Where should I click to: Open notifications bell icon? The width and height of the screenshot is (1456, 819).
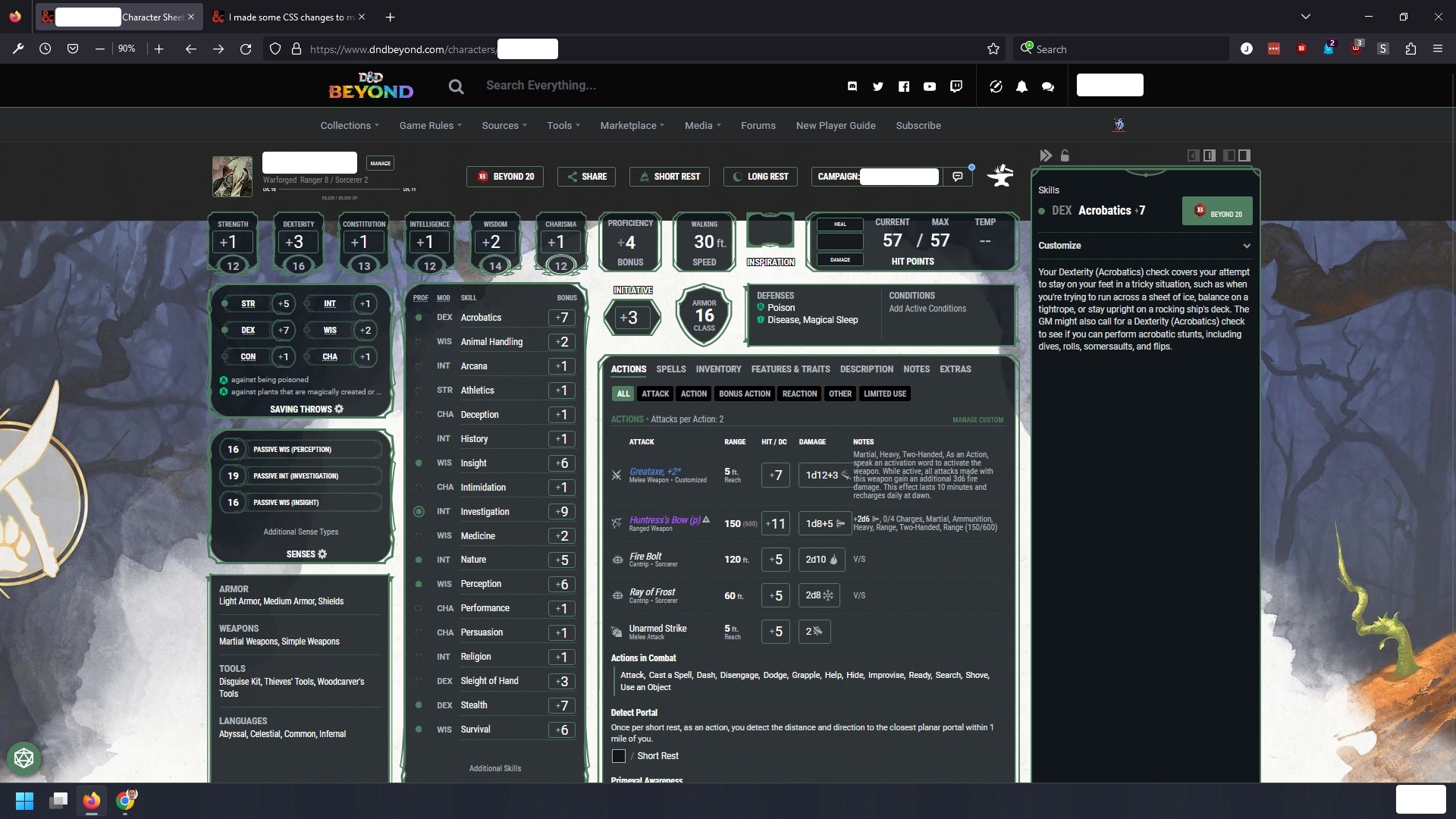[x=1022, y=86]
